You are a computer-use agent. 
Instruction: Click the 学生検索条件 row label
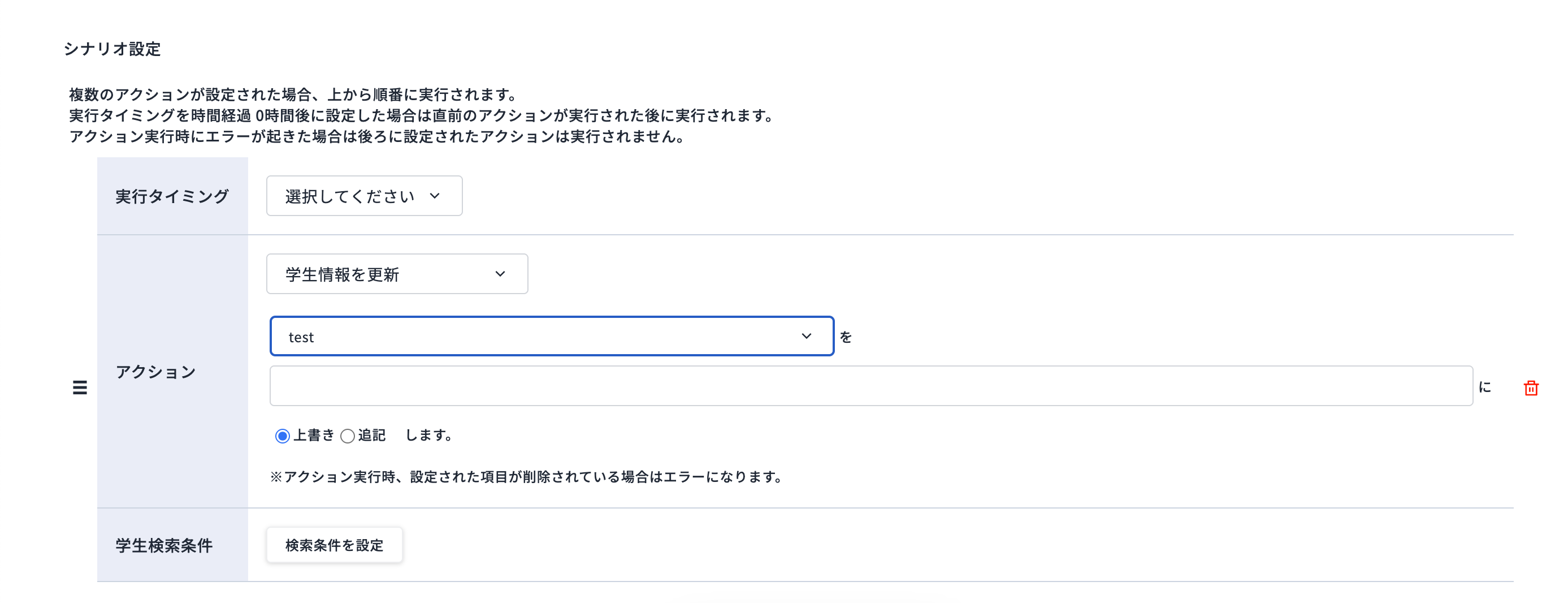[163, 545]
